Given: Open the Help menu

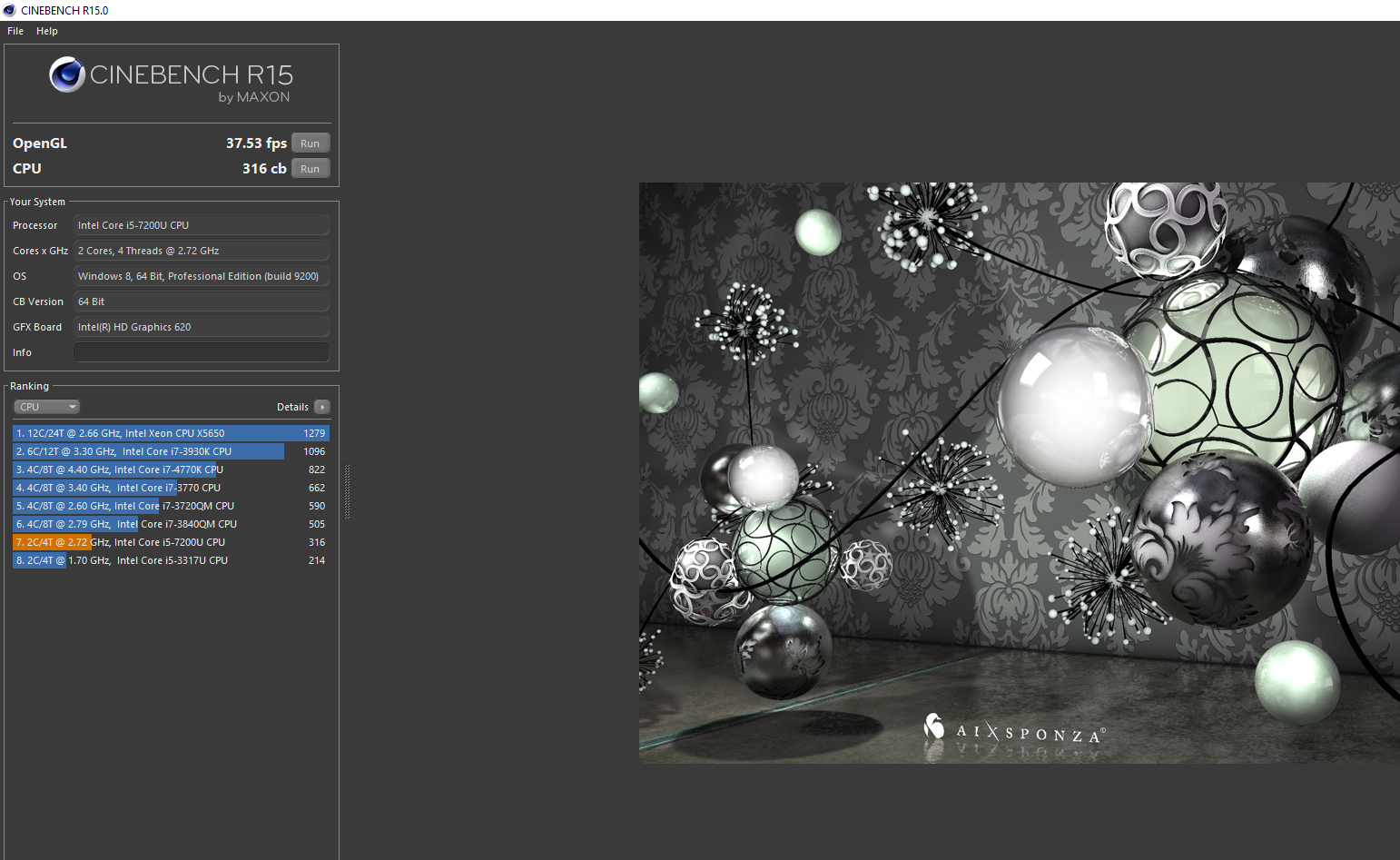Looking at the screenshot, I should [47, 31].
